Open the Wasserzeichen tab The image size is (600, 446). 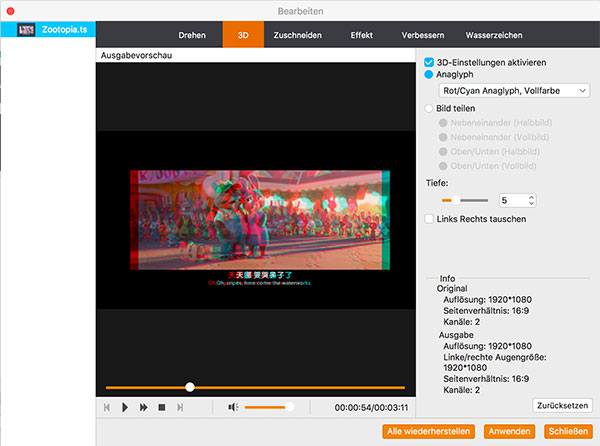[494, 35]
